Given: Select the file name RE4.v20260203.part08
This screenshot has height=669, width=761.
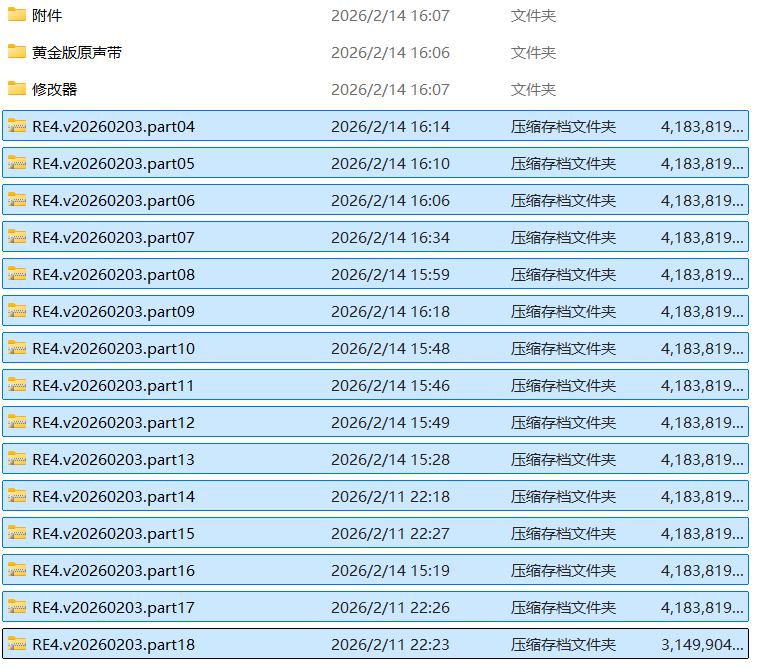Looking at the screenshot, I should [113, 274].
